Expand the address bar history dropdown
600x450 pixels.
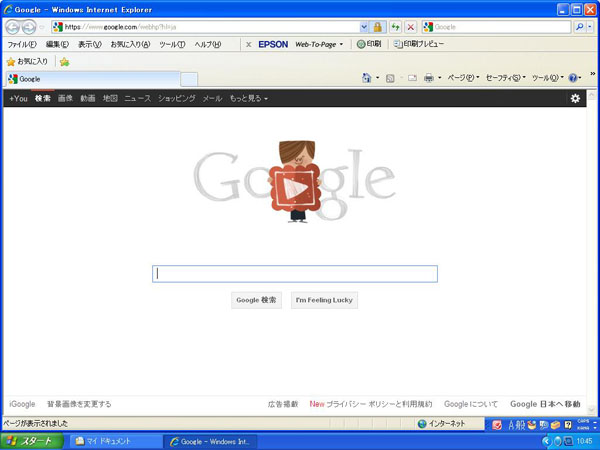tap(364, 27)
